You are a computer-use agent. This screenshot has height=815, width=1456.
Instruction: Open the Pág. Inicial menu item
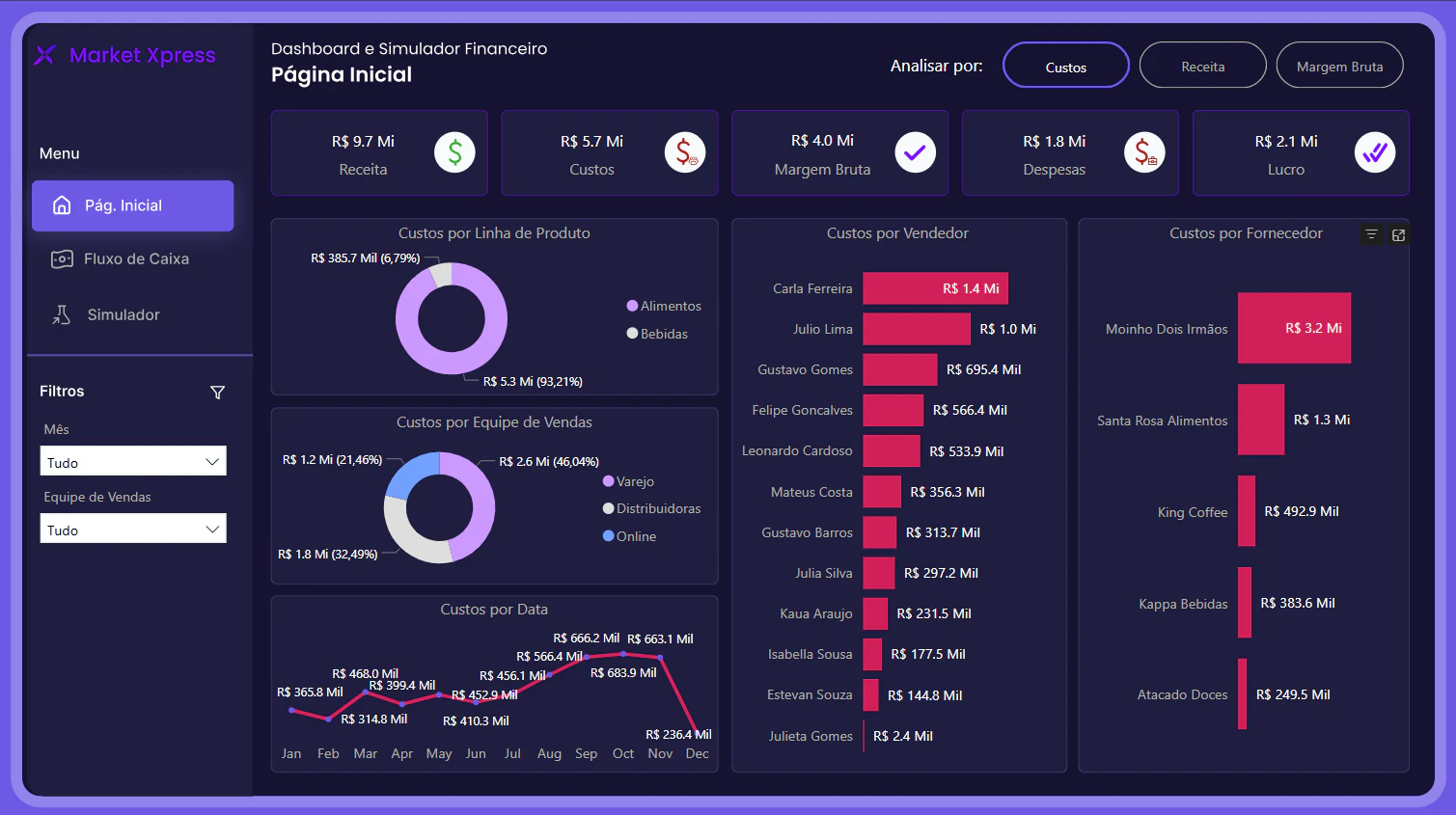tap(132, 205)
